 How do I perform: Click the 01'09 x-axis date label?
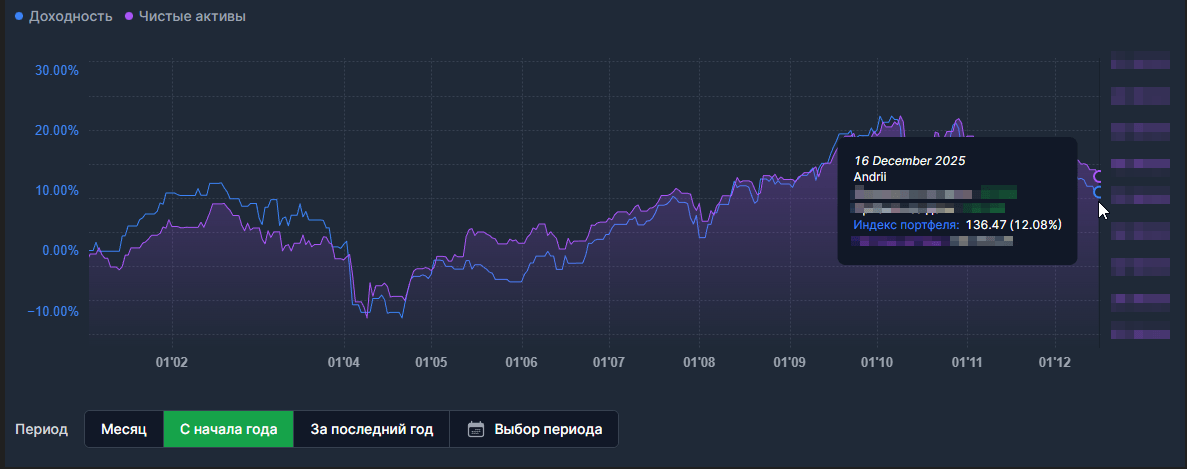tap(788, 362)
